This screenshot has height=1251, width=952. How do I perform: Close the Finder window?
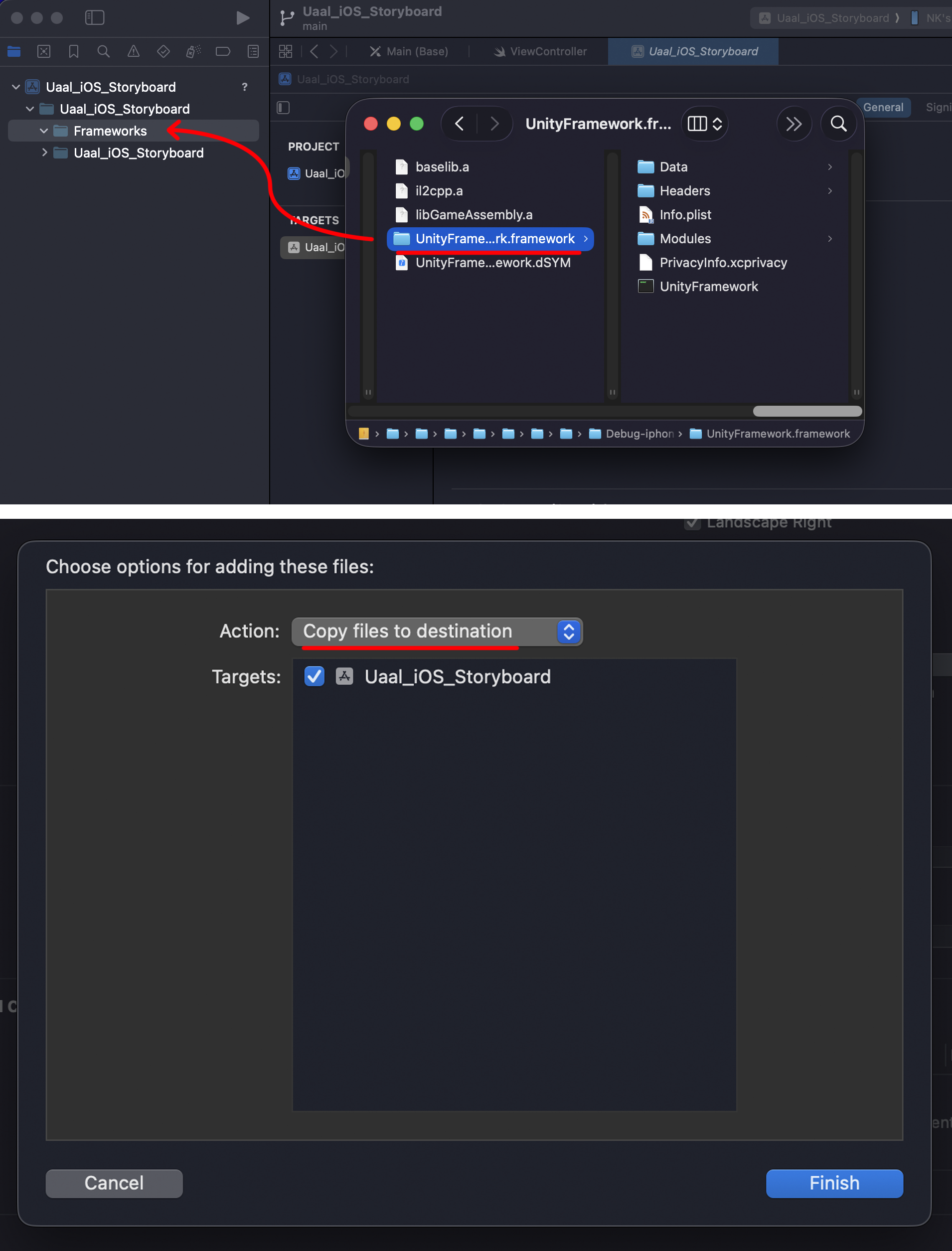[371, 124]
